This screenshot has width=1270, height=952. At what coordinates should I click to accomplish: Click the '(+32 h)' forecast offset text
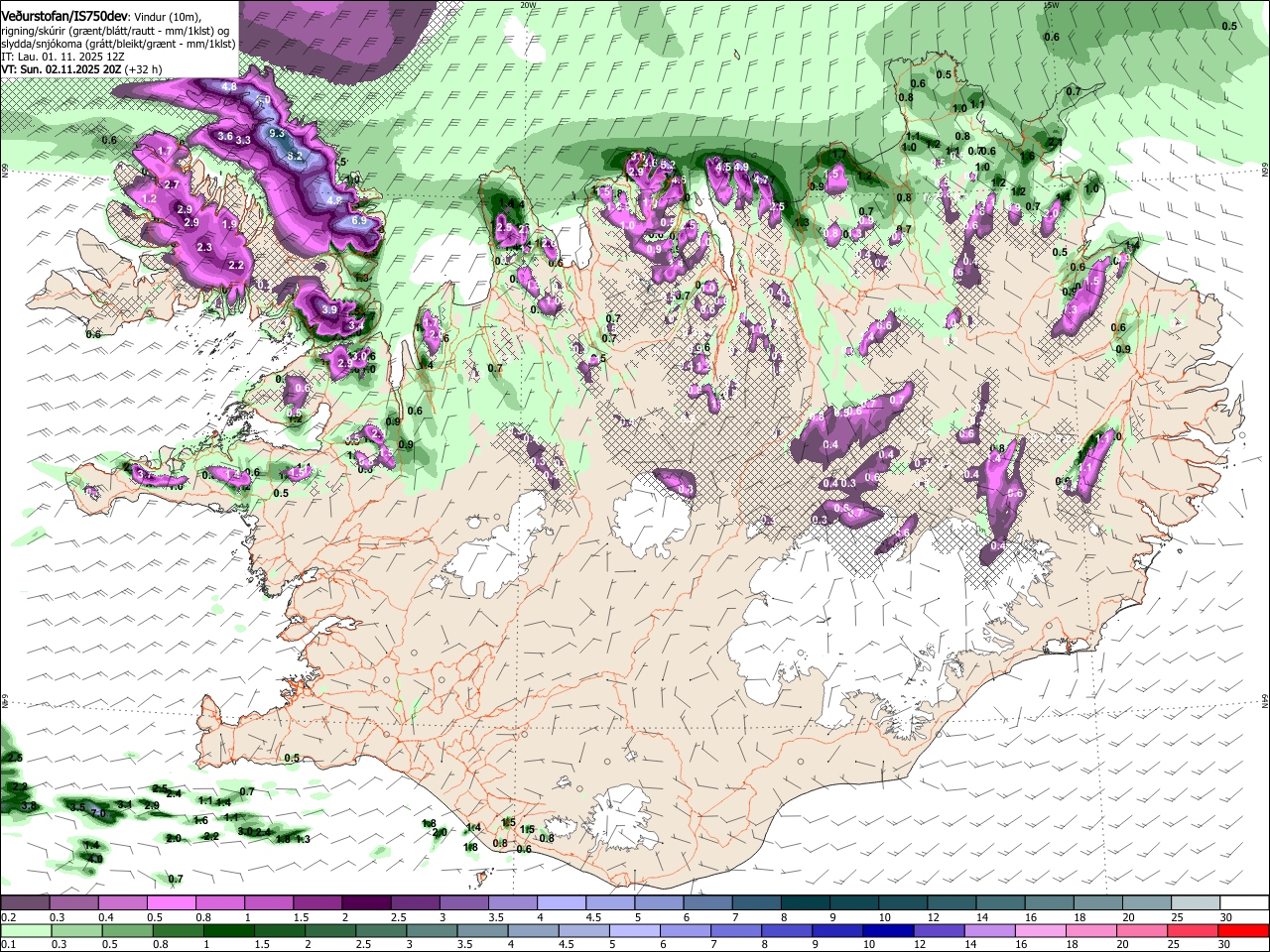144,69
